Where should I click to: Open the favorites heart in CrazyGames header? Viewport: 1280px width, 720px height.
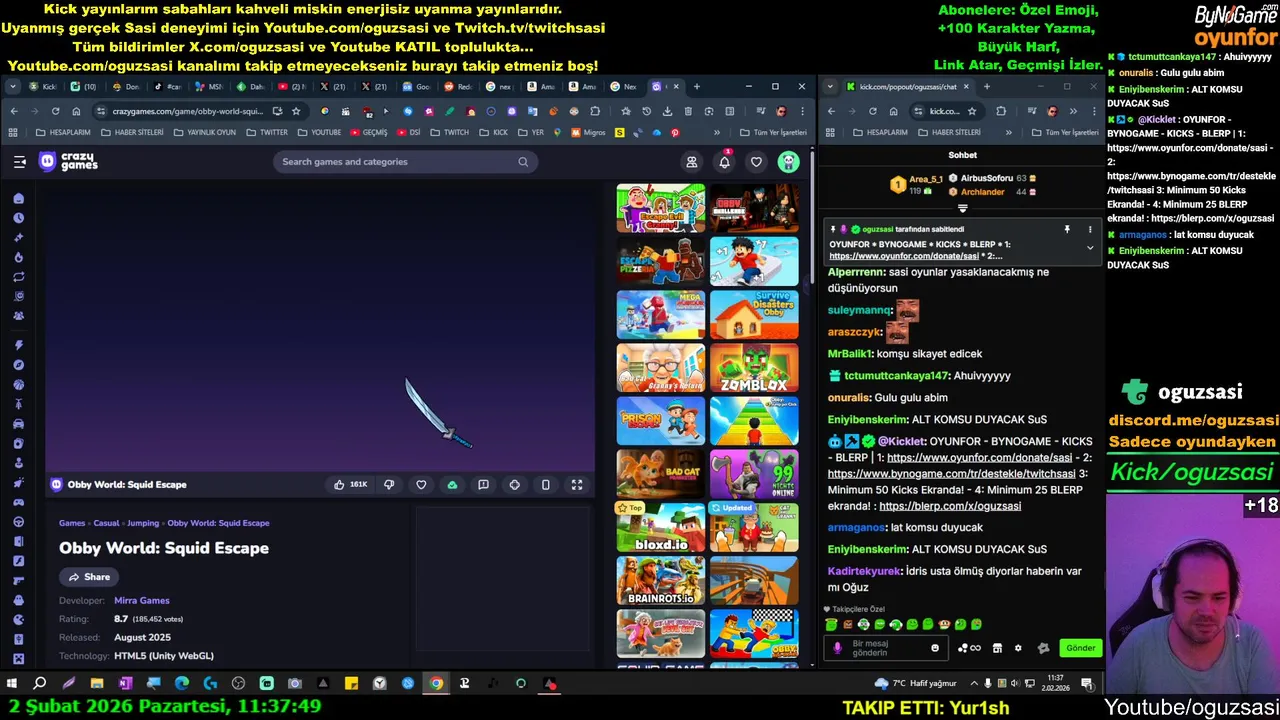[x=756, y=162]
